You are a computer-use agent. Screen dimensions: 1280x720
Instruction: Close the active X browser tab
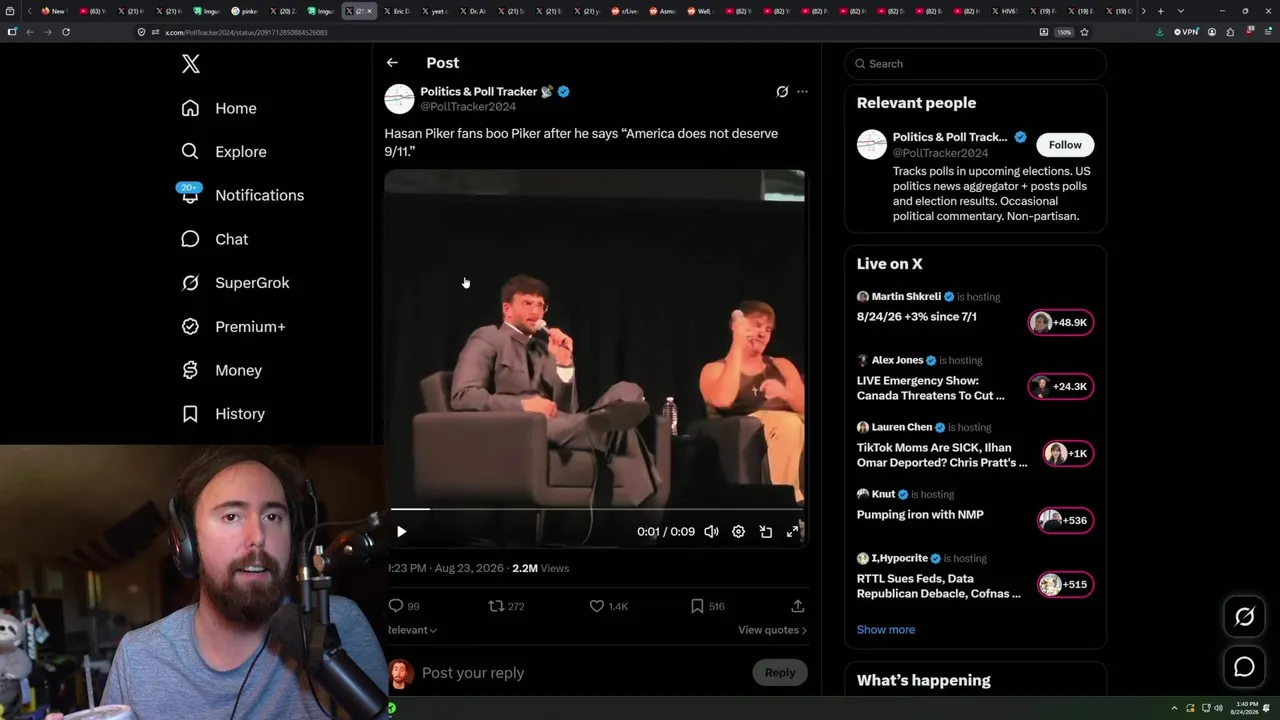[369, 11]
